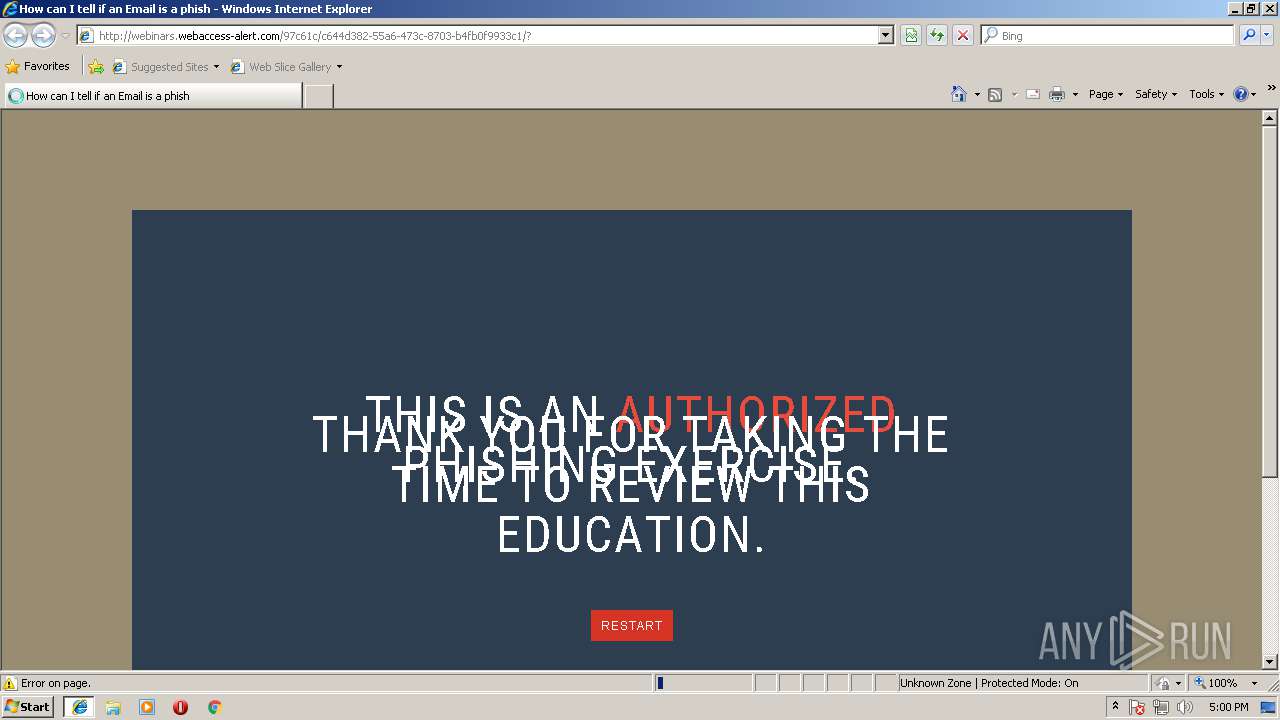This screenshot has width=1280, height=720.
Task: Click the Back navigation arrow
Action: [15, 36]
